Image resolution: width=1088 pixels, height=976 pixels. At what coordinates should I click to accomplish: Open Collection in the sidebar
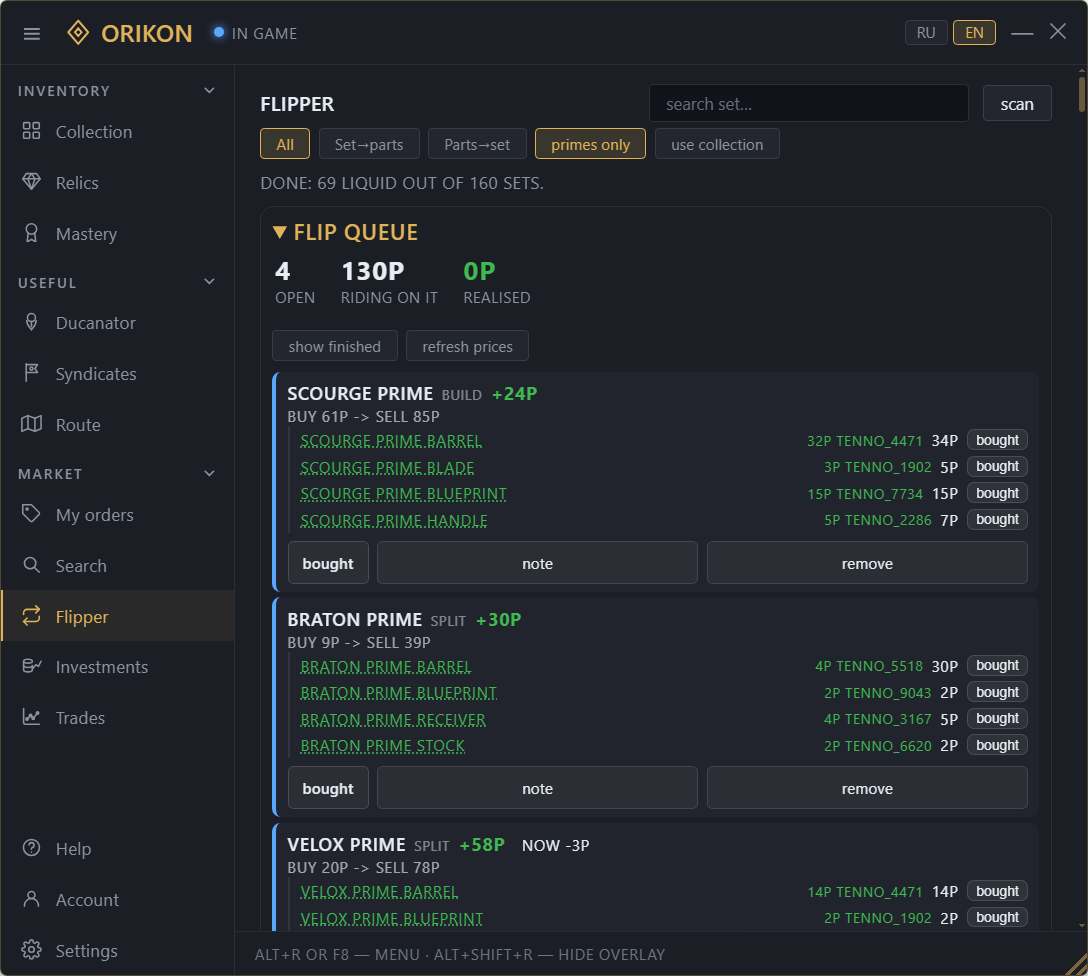[x=117, y=131]
